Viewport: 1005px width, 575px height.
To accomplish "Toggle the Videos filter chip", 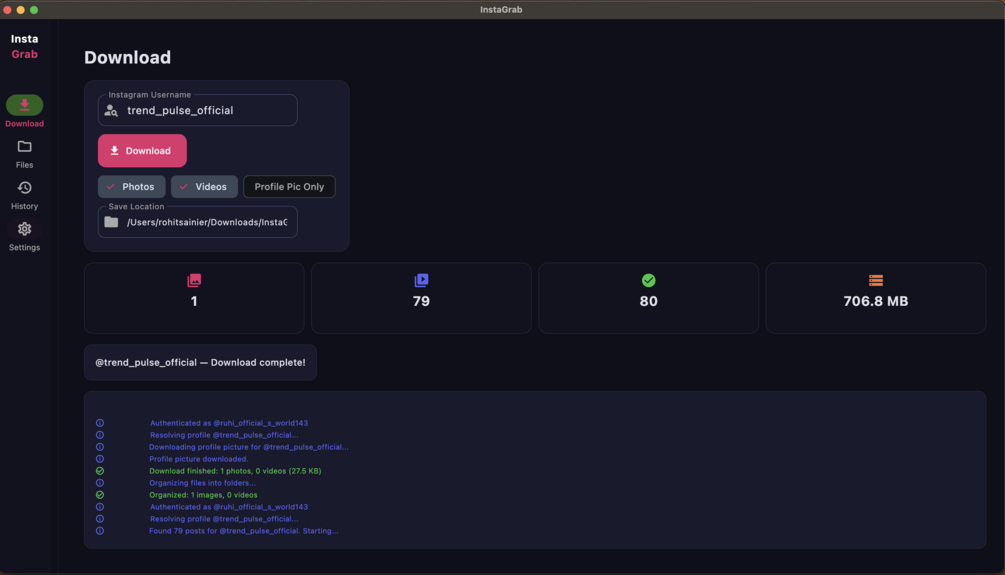I will coord(204,187).
